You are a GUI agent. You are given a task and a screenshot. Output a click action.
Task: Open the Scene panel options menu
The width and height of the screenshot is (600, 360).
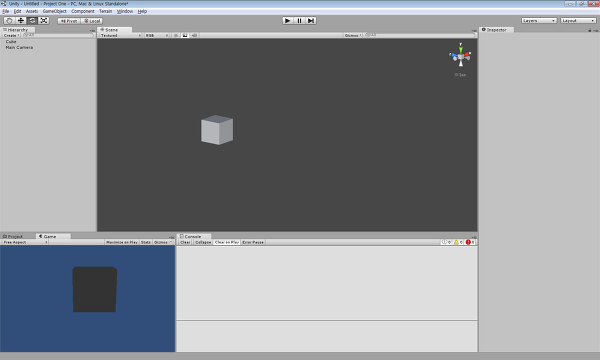tap(474, 30)
